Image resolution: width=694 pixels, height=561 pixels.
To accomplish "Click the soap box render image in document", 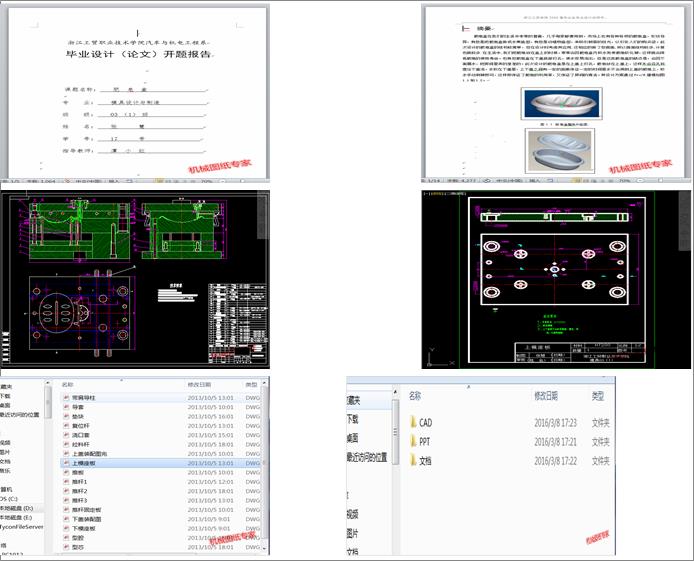I will point(561,103).
